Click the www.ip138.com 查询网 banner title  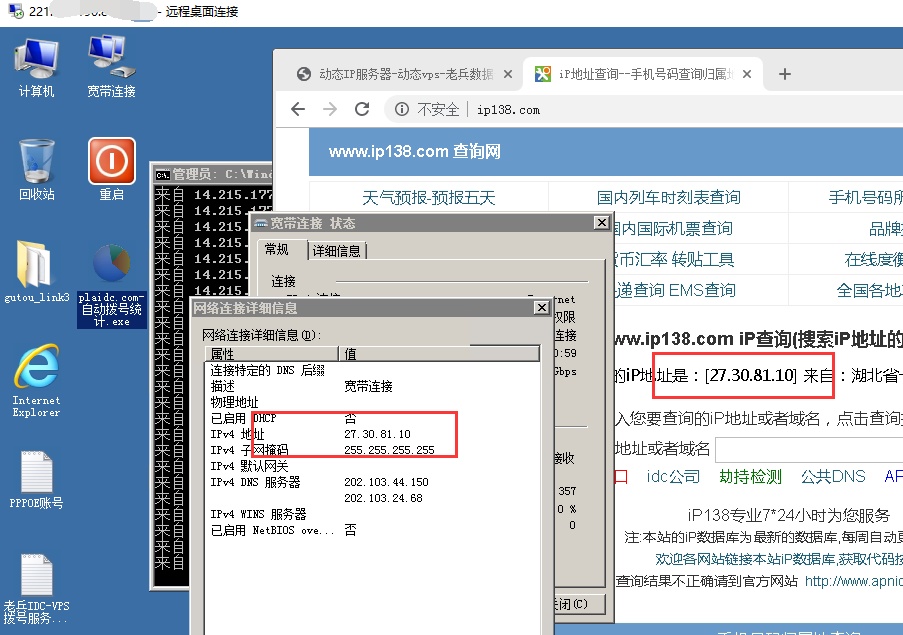tap(415, 151)
